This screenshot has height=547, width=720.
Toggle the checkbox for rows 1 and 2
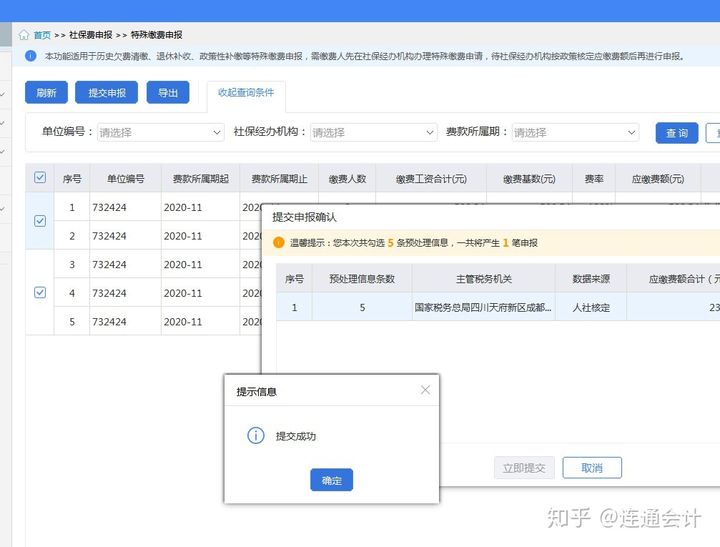(40, 221)
